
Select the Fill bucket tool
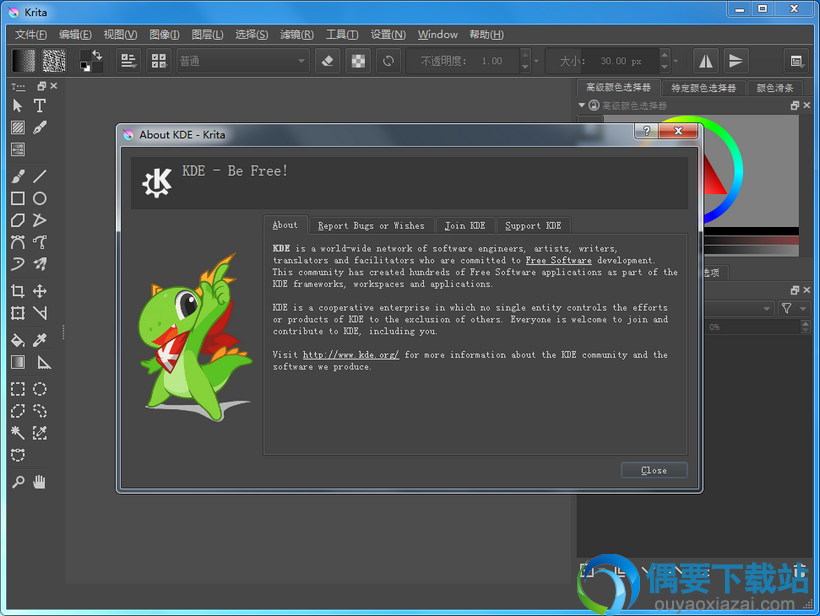click(18, 340)
